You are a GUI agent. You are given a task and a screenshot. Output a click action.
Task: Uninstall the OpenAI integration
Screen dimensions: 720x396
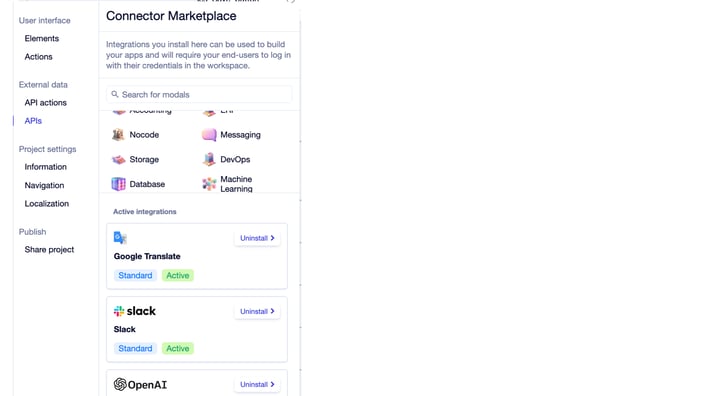click(257, 384)
